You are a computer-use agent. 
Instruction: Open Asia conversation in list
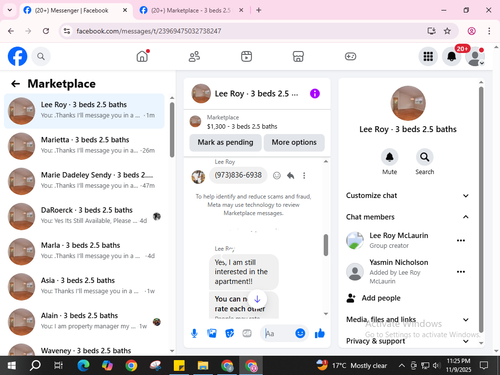84,287
